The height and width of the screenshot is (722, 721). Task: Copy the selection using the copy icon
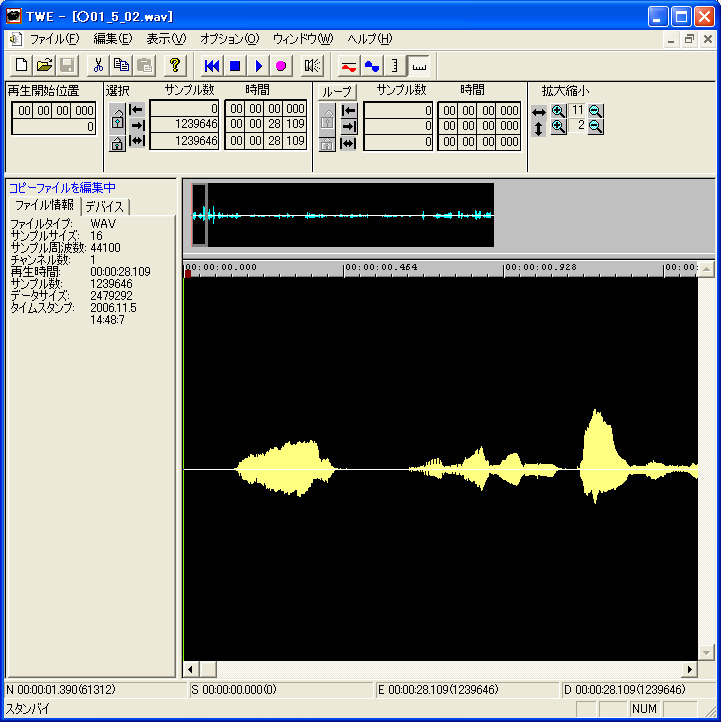(121, 66)
